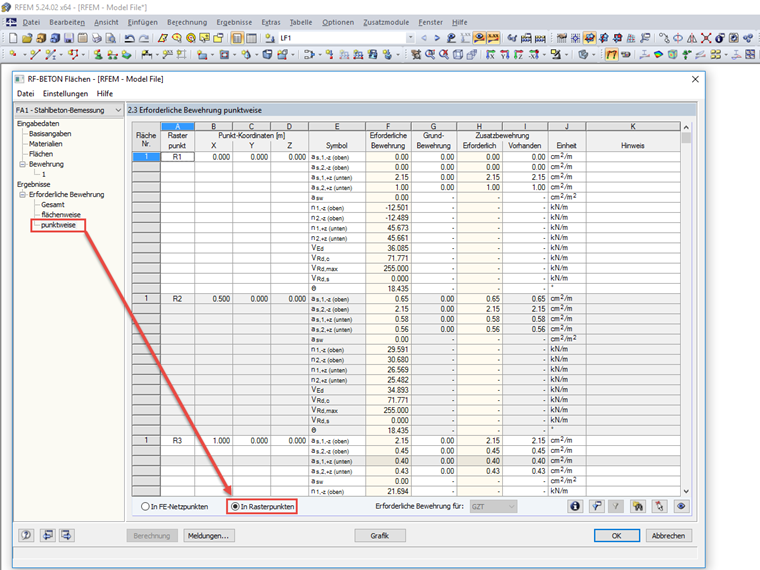Screen dimensions: 760x570
Task: Click the help question mark icon
Action: coord(26,535)
